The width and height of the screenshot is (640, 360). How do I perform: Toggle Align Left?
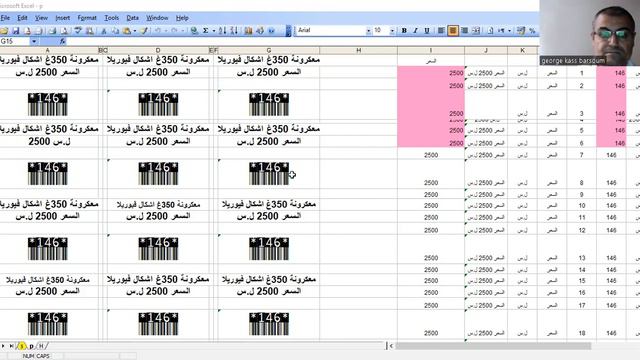tap(441, 31)
